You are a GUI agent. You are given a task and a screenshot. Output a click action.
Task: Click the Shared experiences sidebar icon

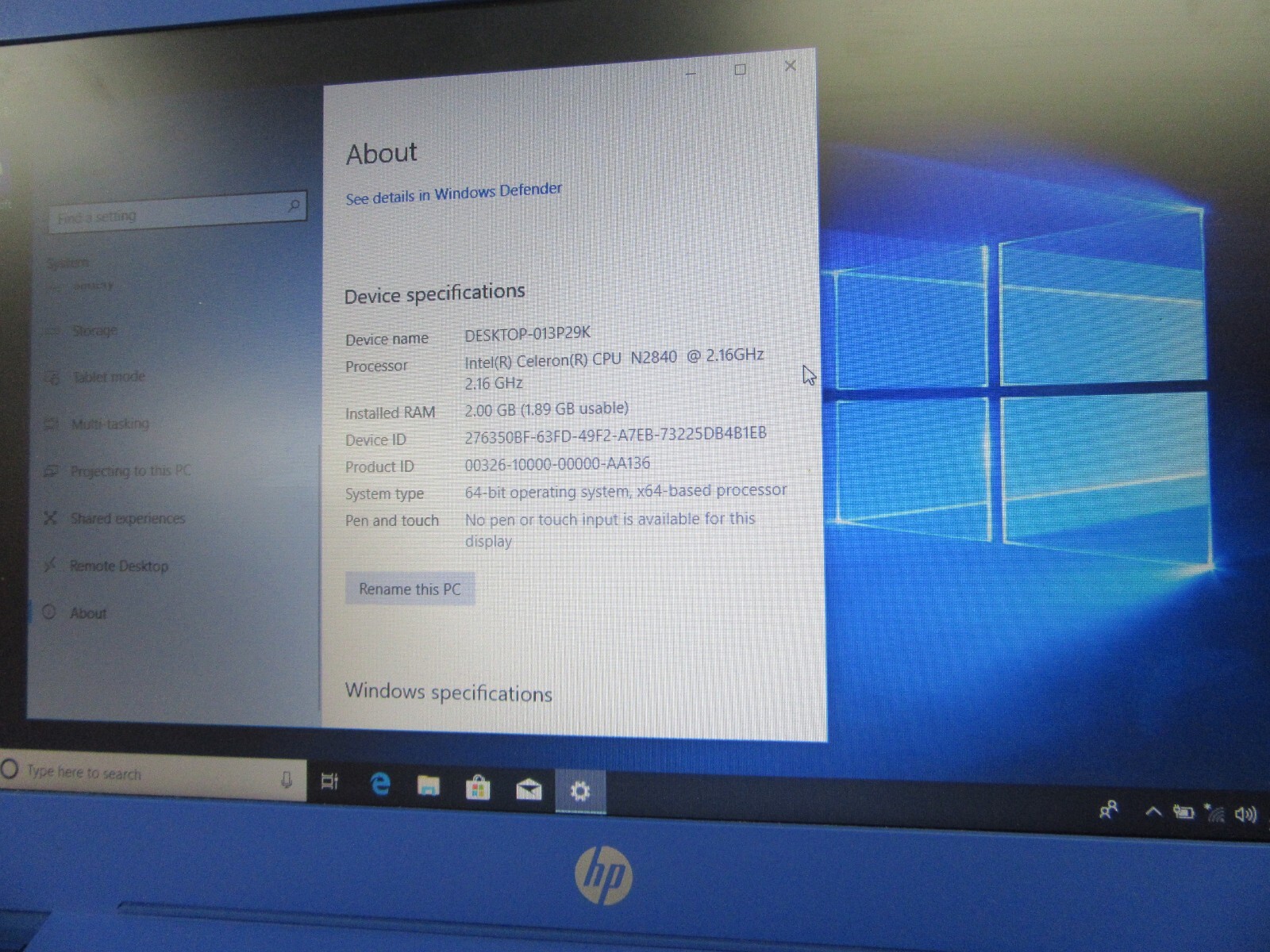50,518
